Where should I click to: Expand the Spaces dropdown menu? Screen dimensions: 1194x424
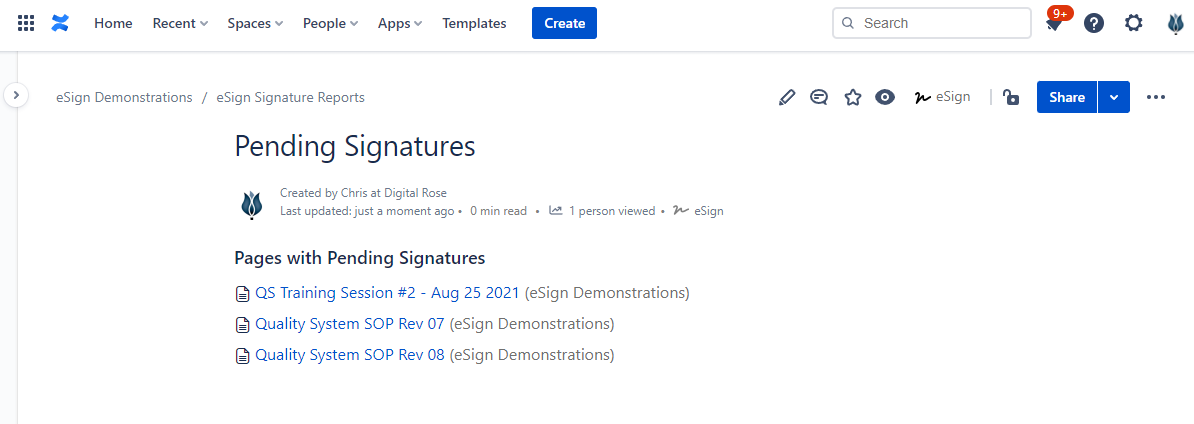point(255,23)
